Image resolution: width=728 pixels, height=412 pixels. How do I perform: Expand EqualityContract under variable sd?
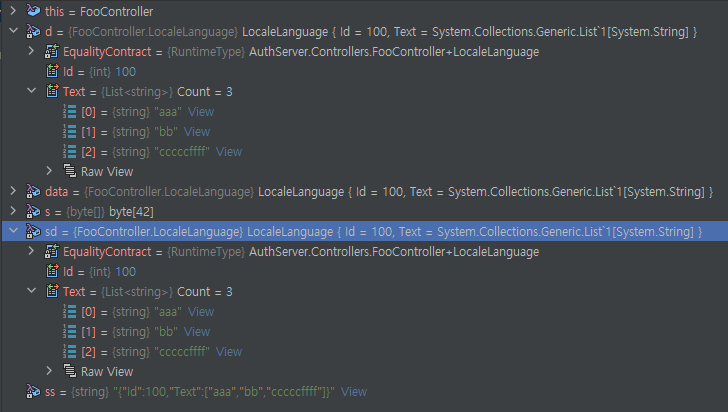click(x=31, y=251)
